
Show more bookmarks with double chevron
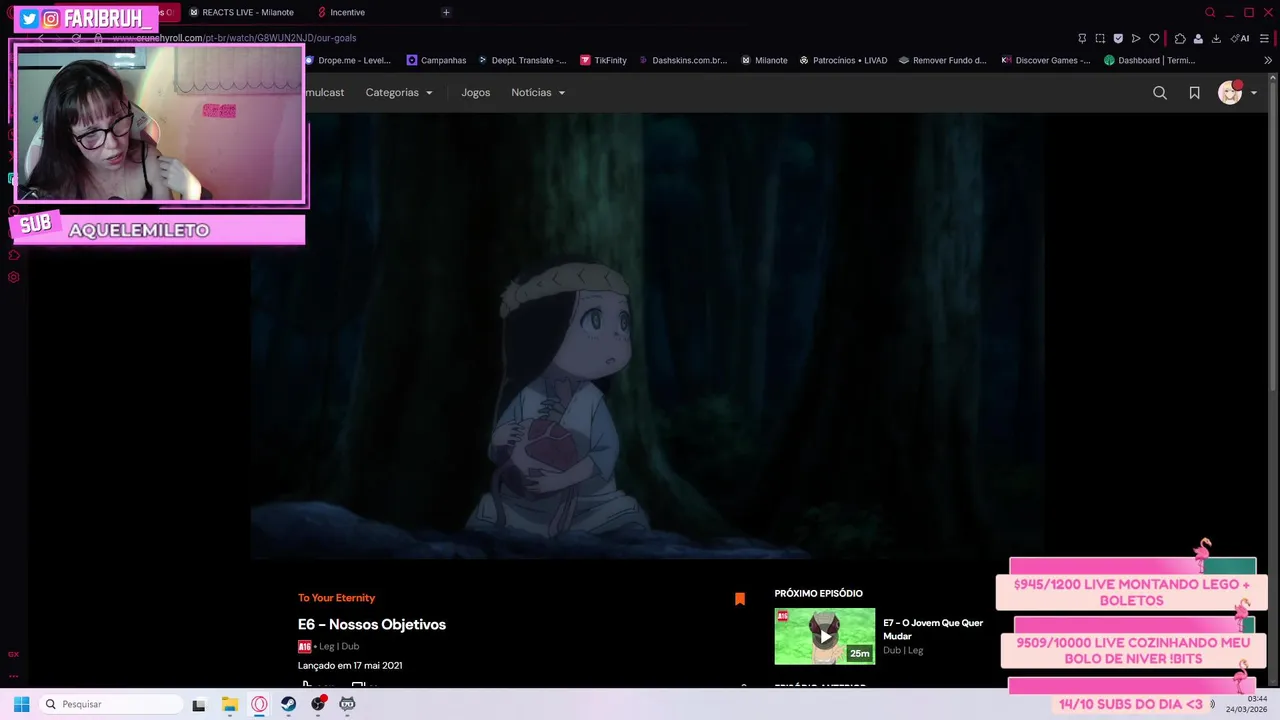pos(1268,60)
